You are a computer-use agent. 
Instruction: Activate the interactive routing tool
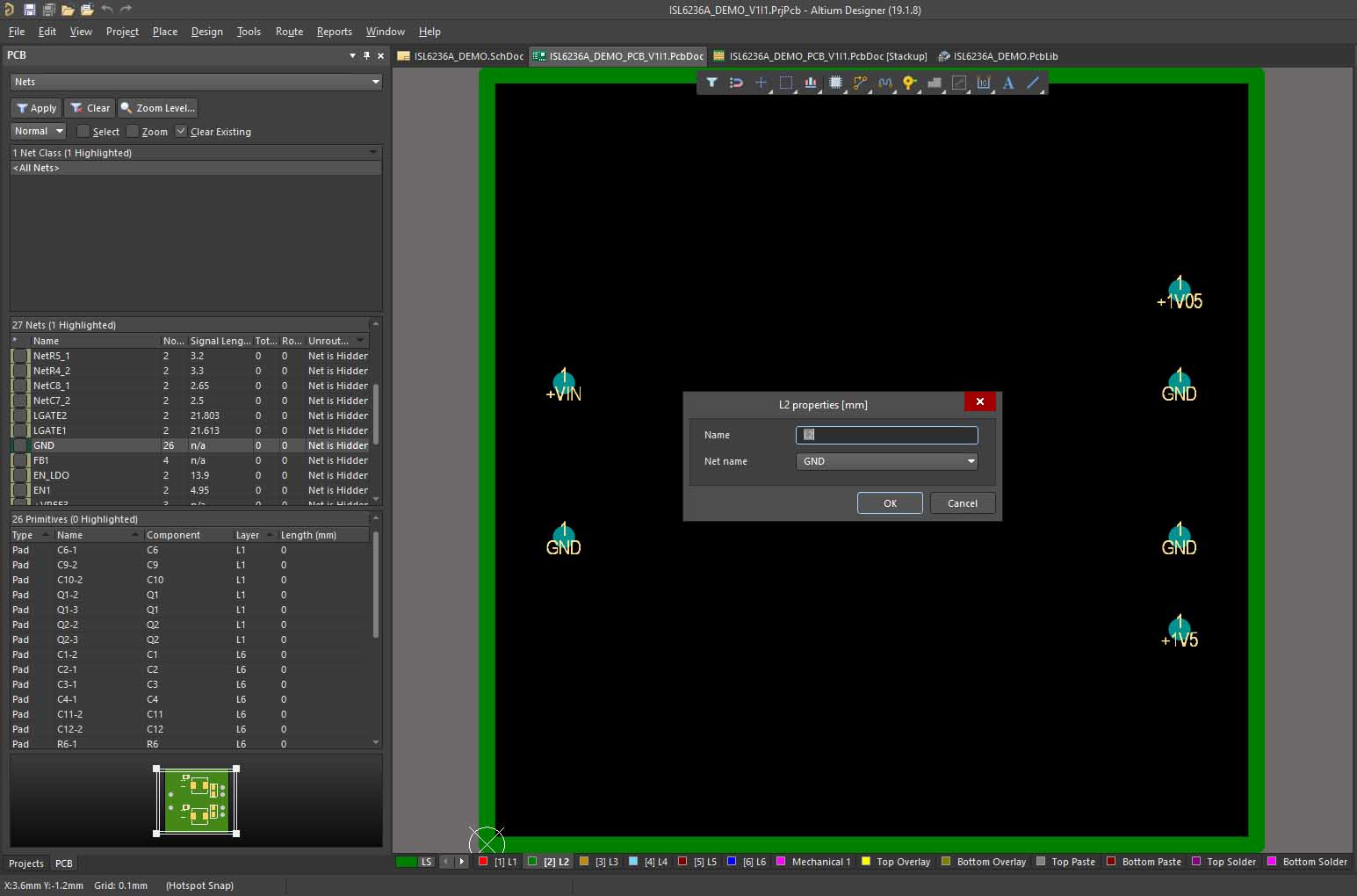pos(860,83)
